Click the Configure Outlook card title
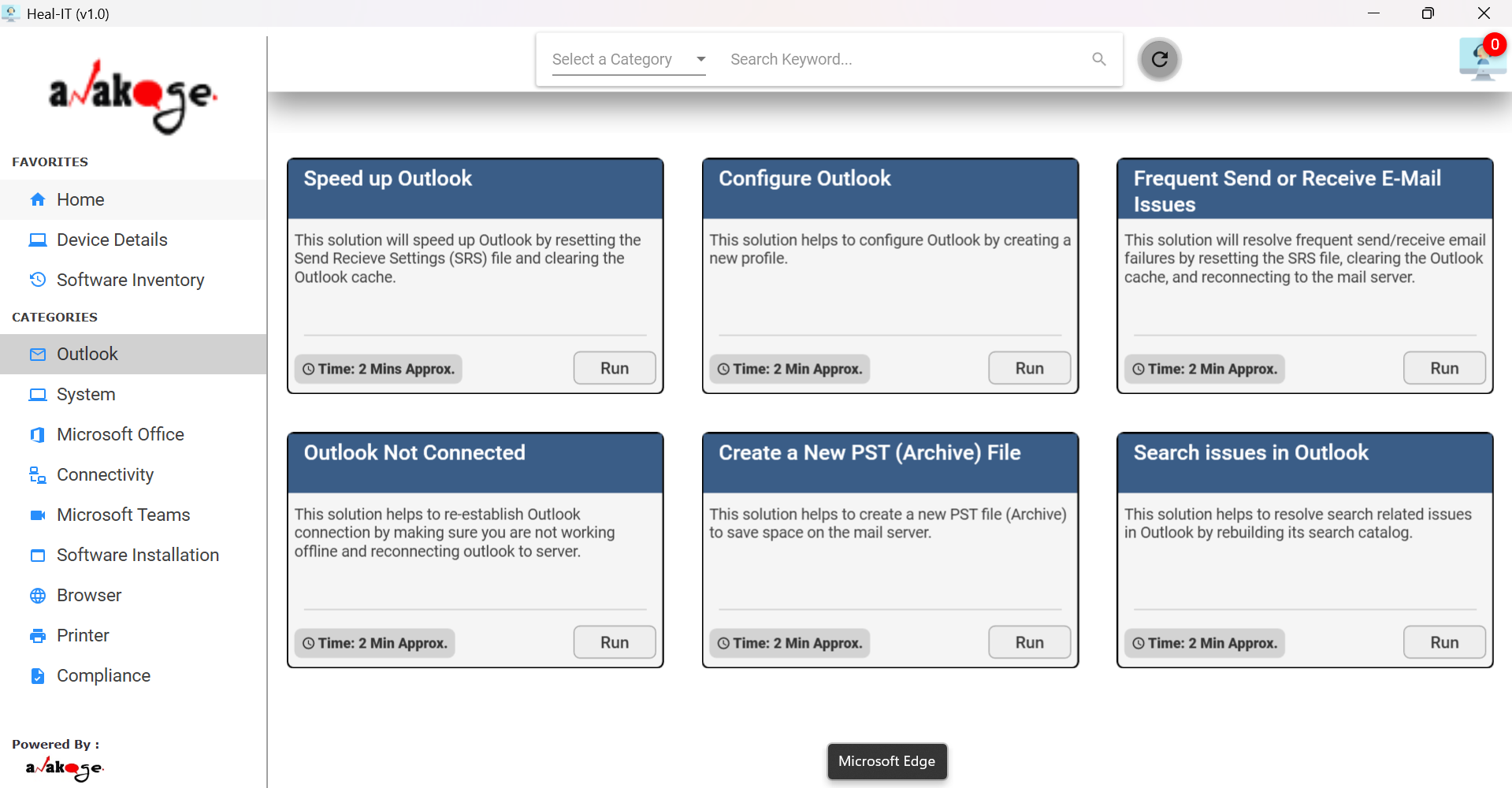The image size is (1512, 788). click(804, 179)
